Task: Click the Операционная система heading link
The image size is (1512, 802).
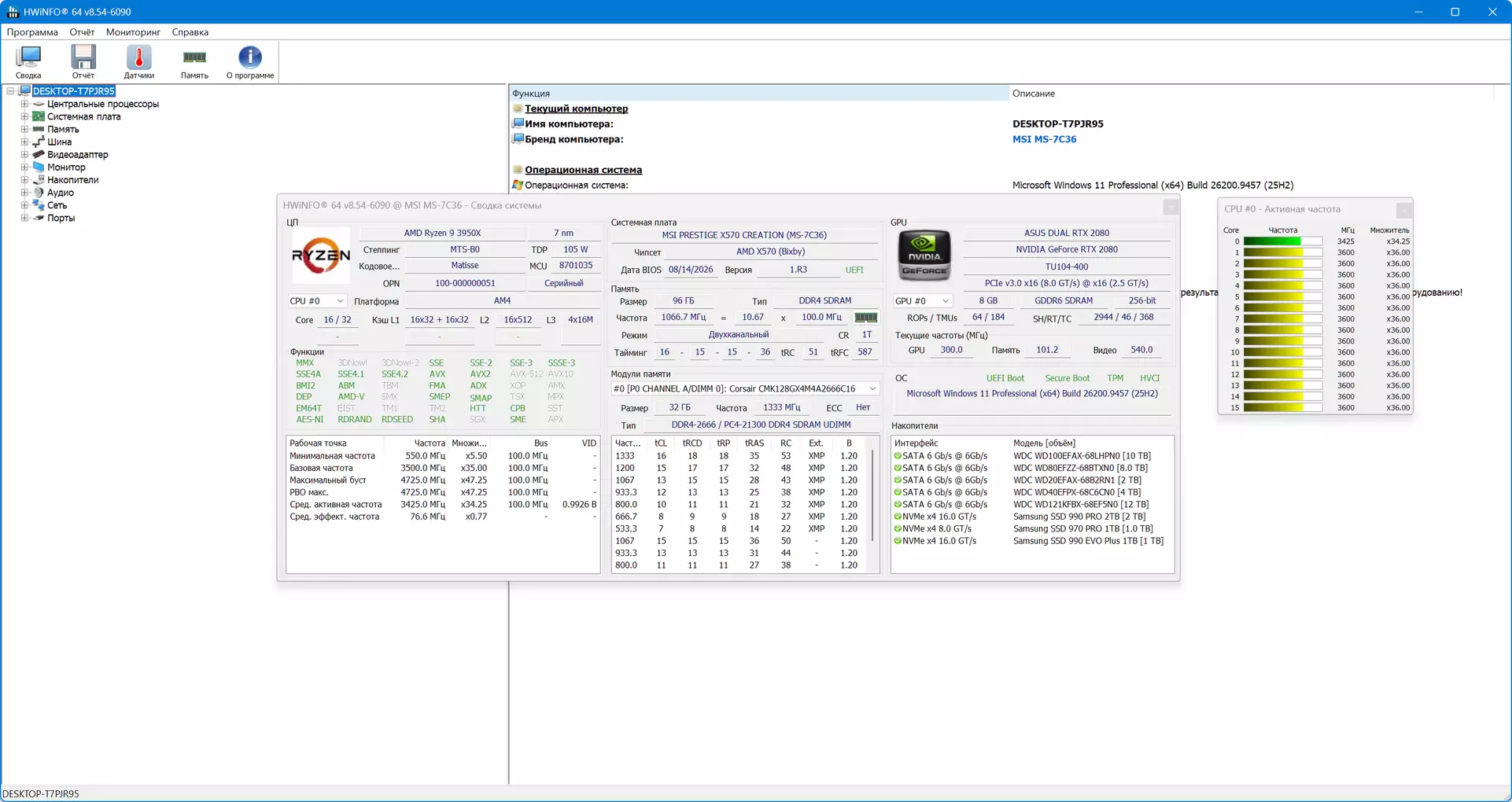Action: pyautogui.click(x=583, y=170)
